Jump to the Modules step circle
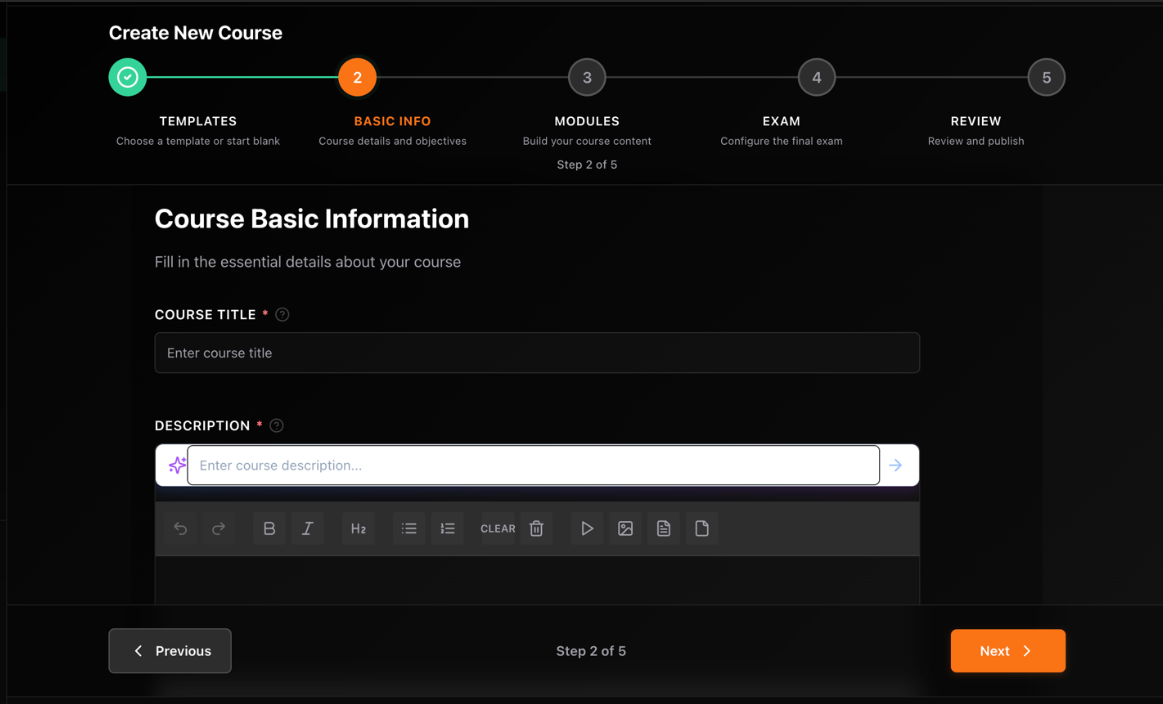This screenshot has width=1163, height=704. 587,76
